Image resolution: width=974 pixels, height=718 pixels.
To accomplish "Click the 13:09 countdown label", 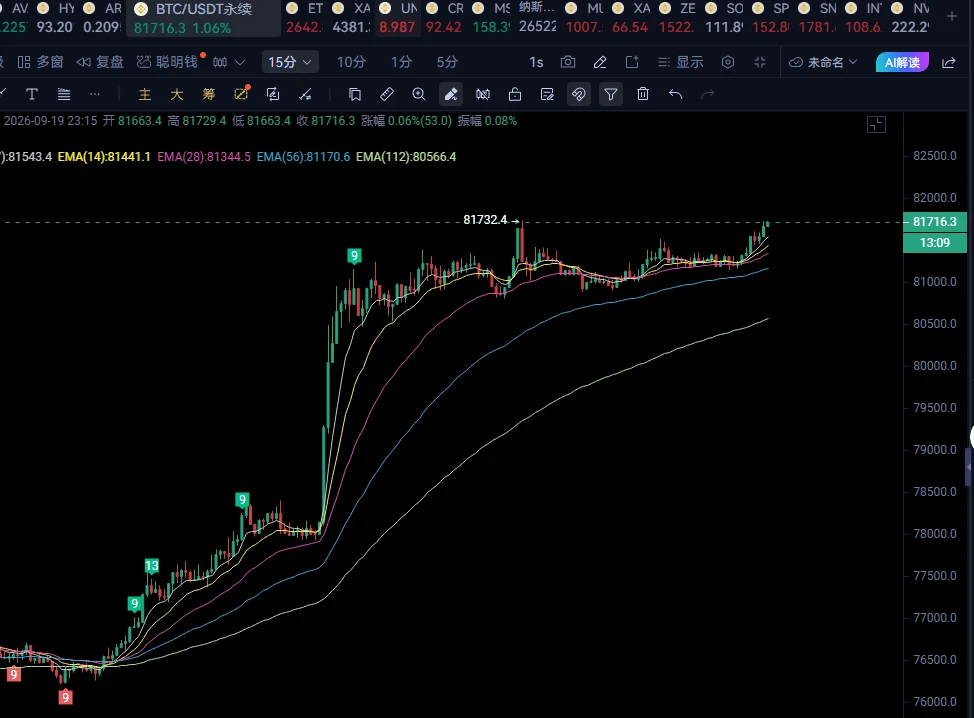I will (x=934, y=243).
